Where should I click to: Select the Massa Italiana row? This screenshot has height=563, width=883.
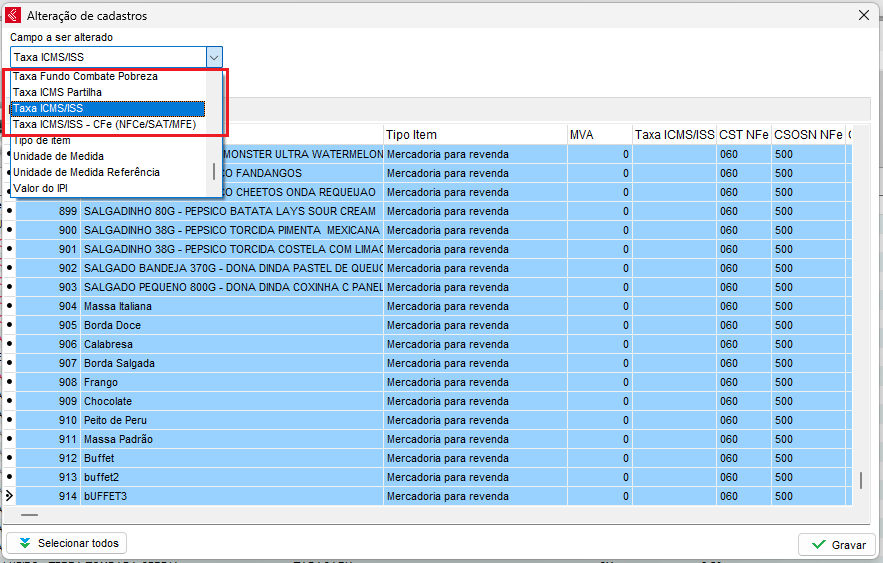[x=117, y=306]
